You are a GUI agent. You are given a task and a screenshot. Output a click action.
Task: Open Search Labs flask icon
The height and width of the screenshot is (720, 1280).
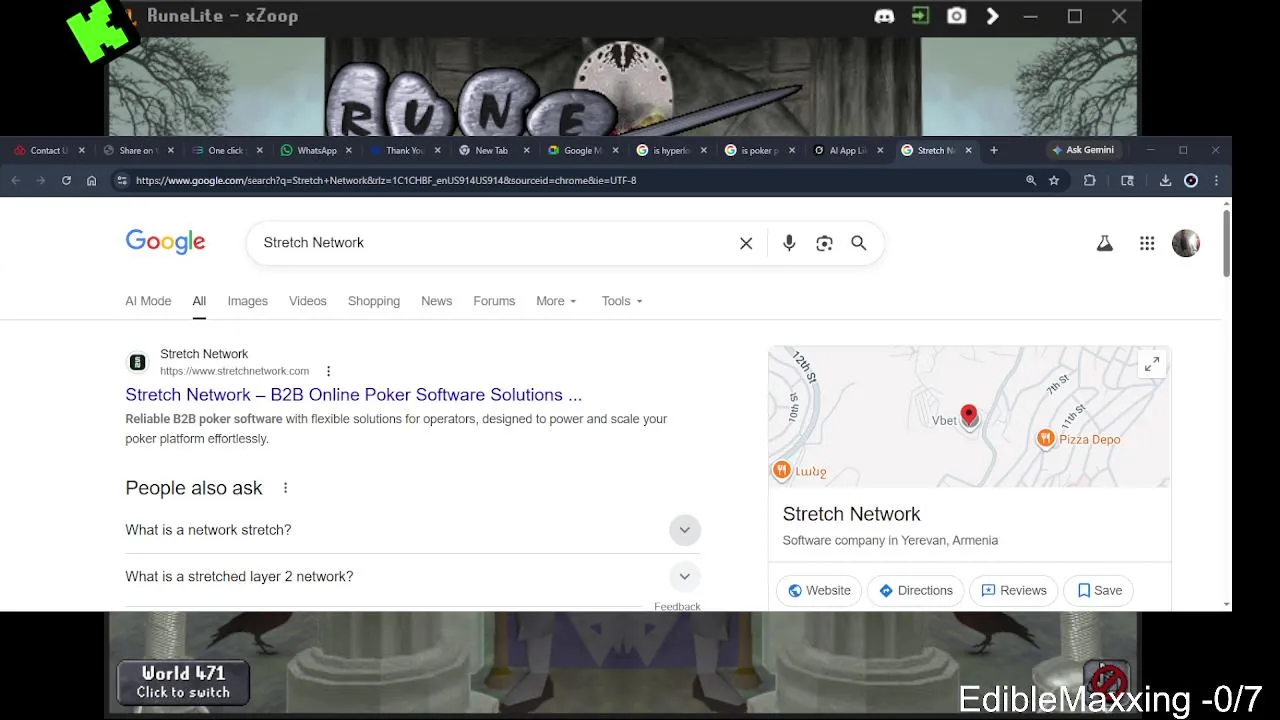[x=1105, y=243]
